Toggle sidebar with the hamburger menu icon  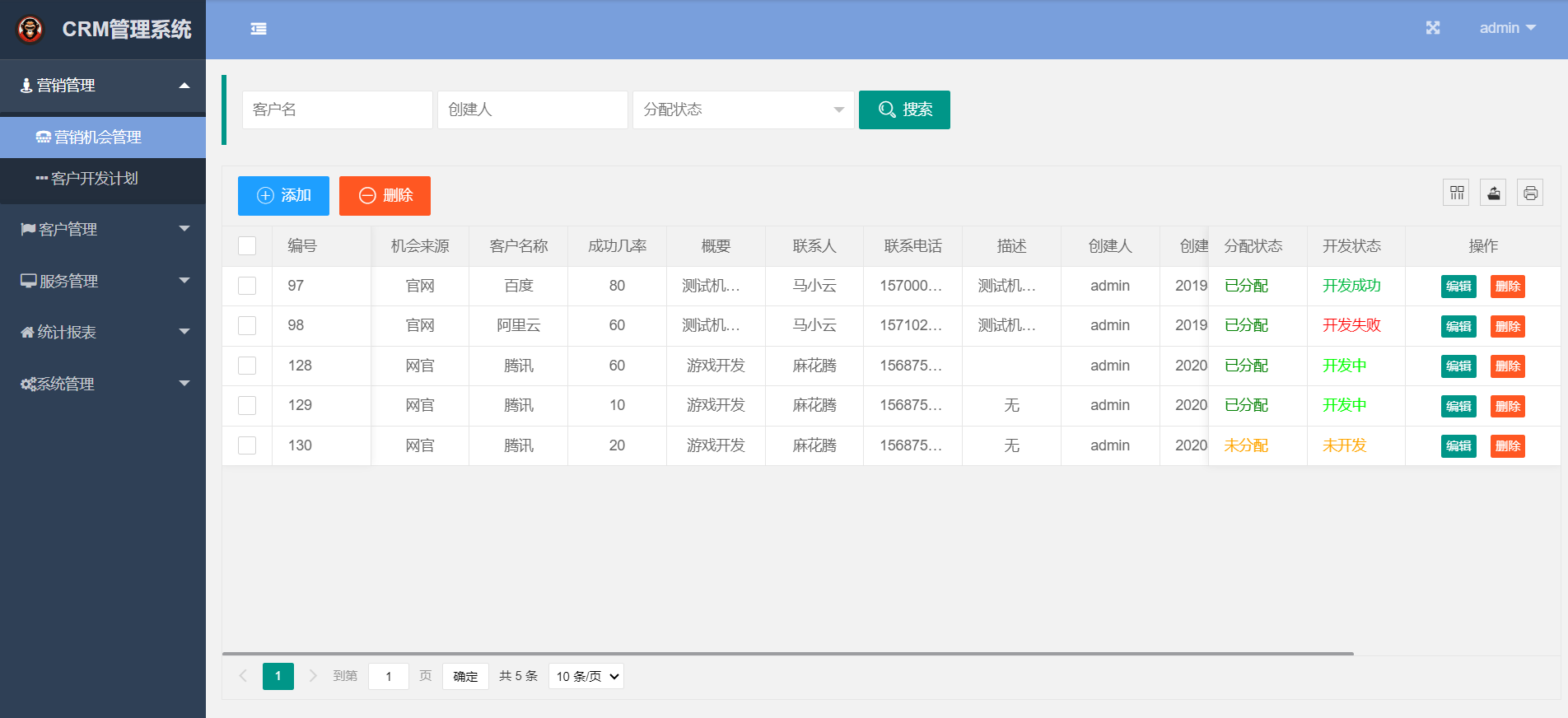(259, 29)
